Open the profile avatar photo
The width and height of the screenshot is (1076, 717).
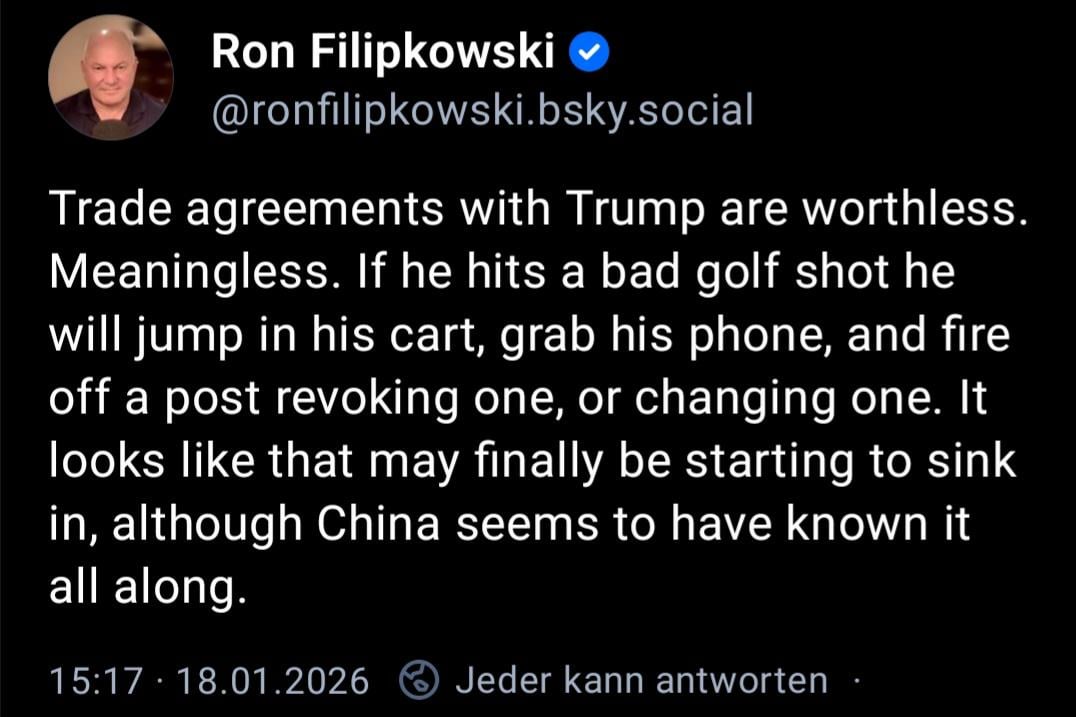tap(110, 77)
